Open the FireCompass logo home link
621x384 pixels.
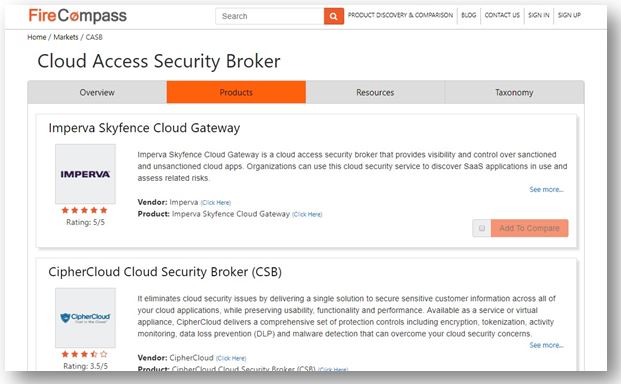[x=78, y=16]
